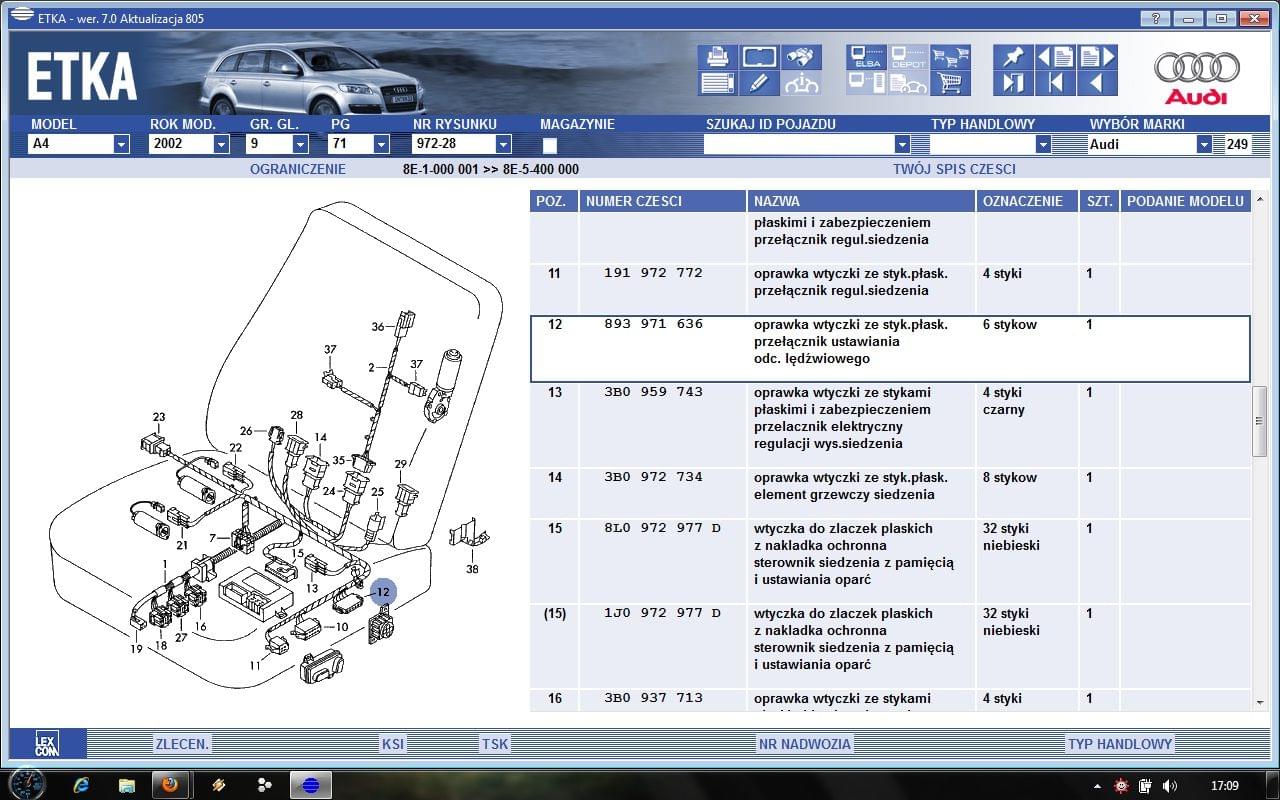Image resolution: width=1280 pixels, height=800 pixels.
Task: Select part number 3B0 937 713
Action: pyautogui.click(x=653, y=698)
